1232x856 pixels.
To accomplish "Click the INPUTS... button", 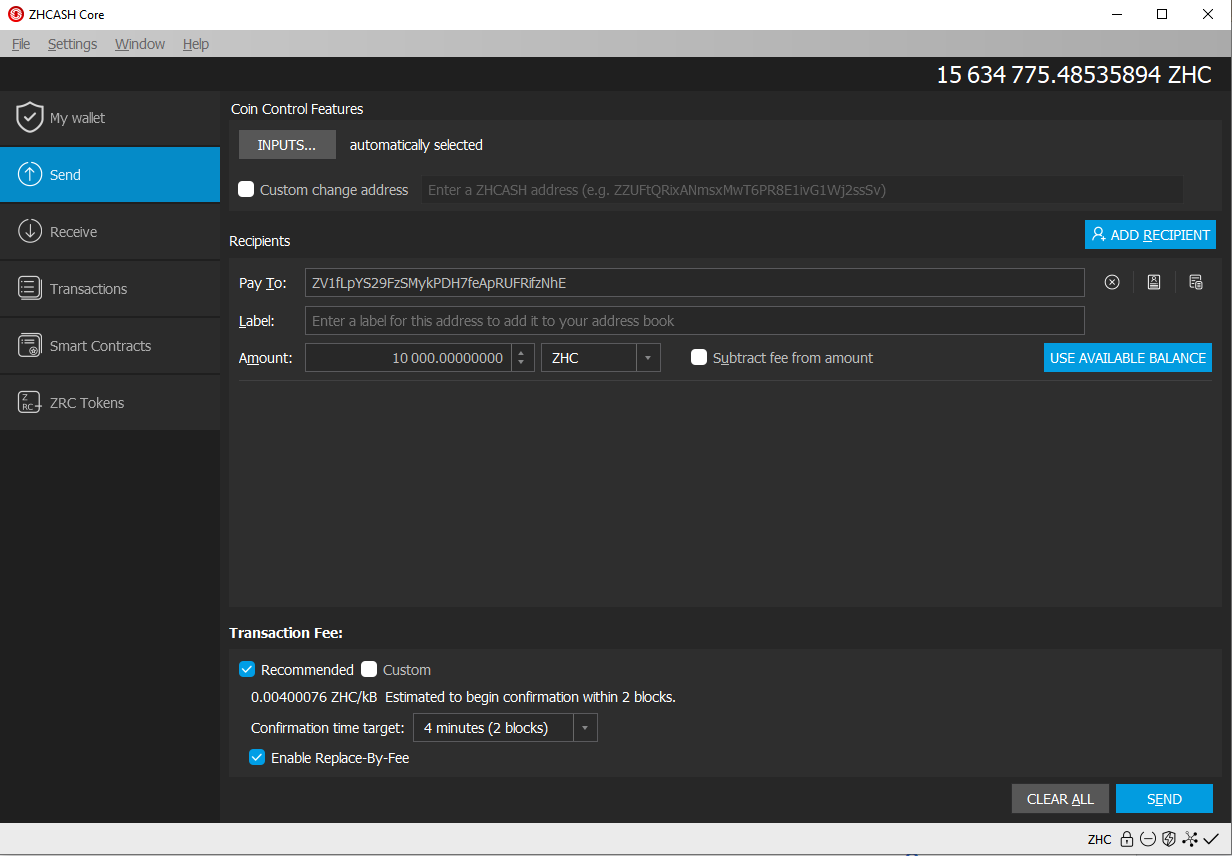I will [287, 145].
